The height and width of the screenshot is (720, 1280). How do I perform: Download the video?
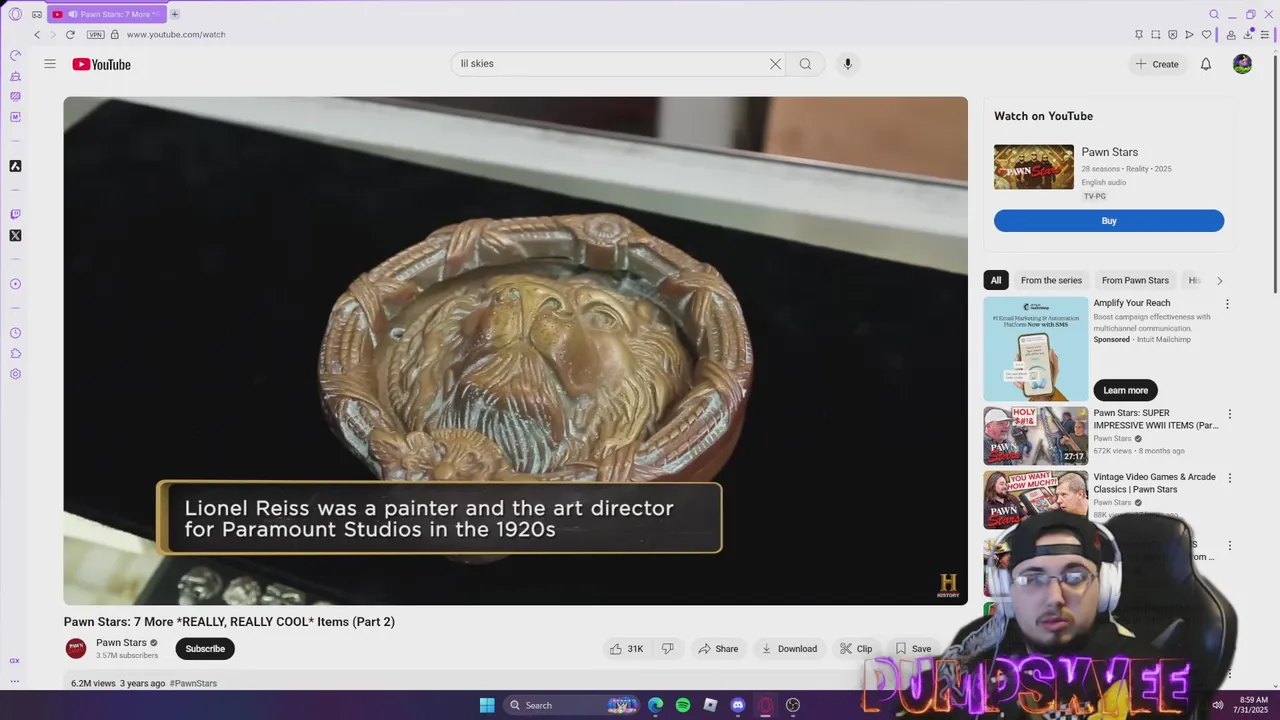[x=789, y=649]
